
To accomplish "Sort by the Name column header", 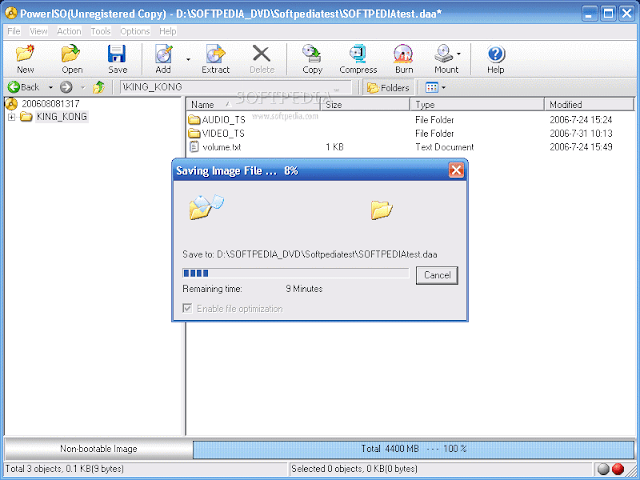I will (254, 104).
